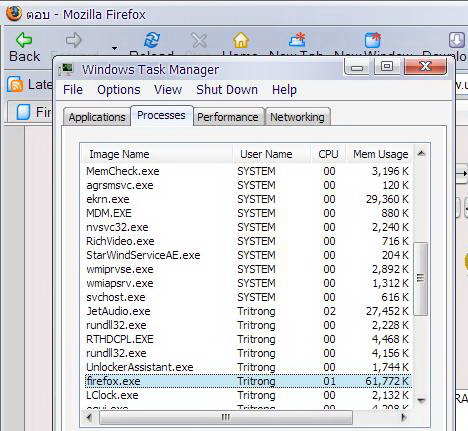Click the Firefox Downloads arrow icon
Image resolution: width=468 pixels, height=431 pixels.
pos(456,40)
